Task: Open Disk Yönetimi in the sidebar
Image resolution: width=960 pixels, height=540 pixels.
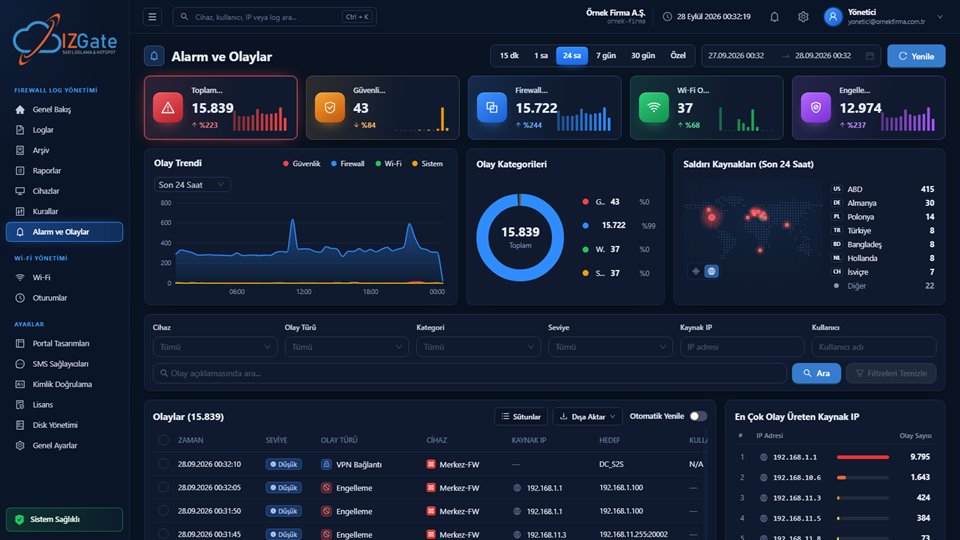Action: pos(64,425)
